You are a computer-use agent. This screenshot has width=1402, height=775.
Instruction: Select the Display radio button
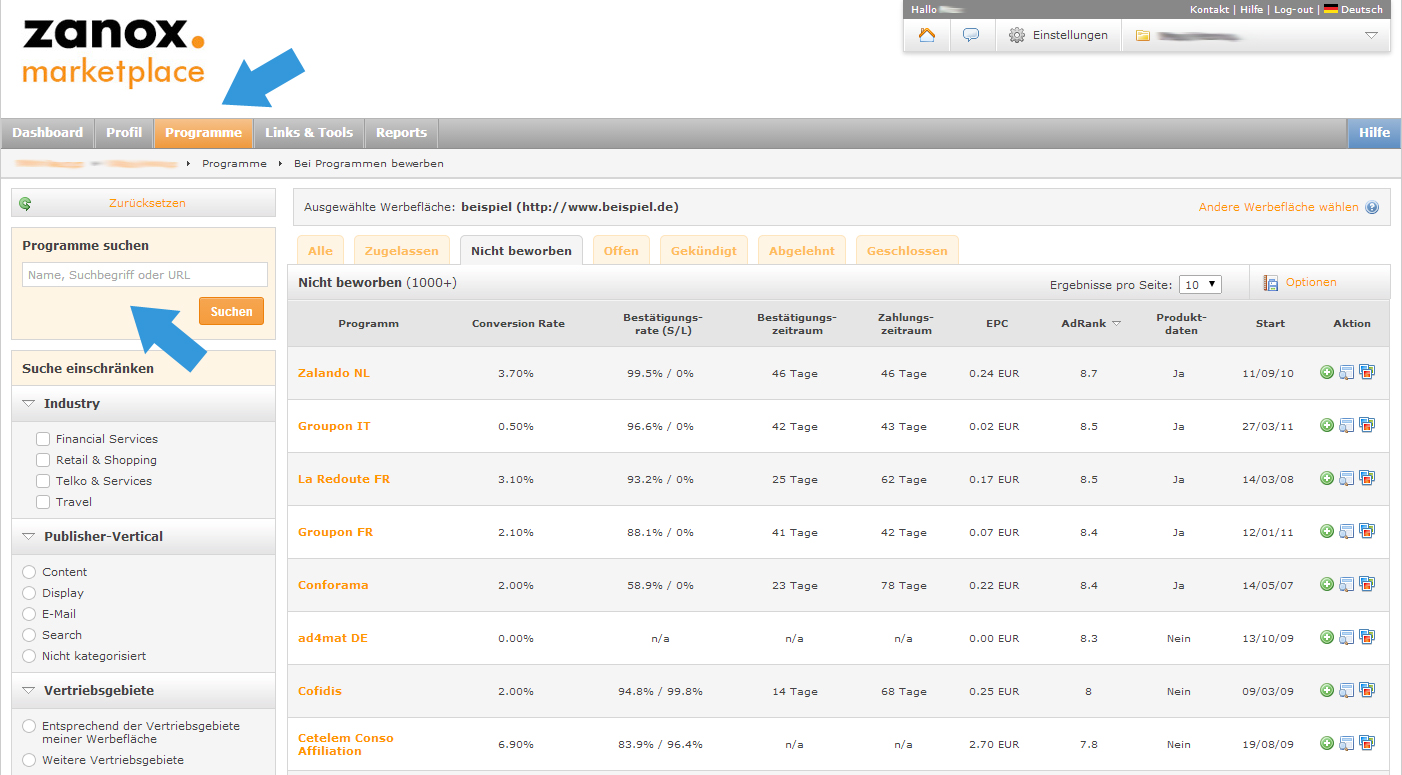coord(29,593)
